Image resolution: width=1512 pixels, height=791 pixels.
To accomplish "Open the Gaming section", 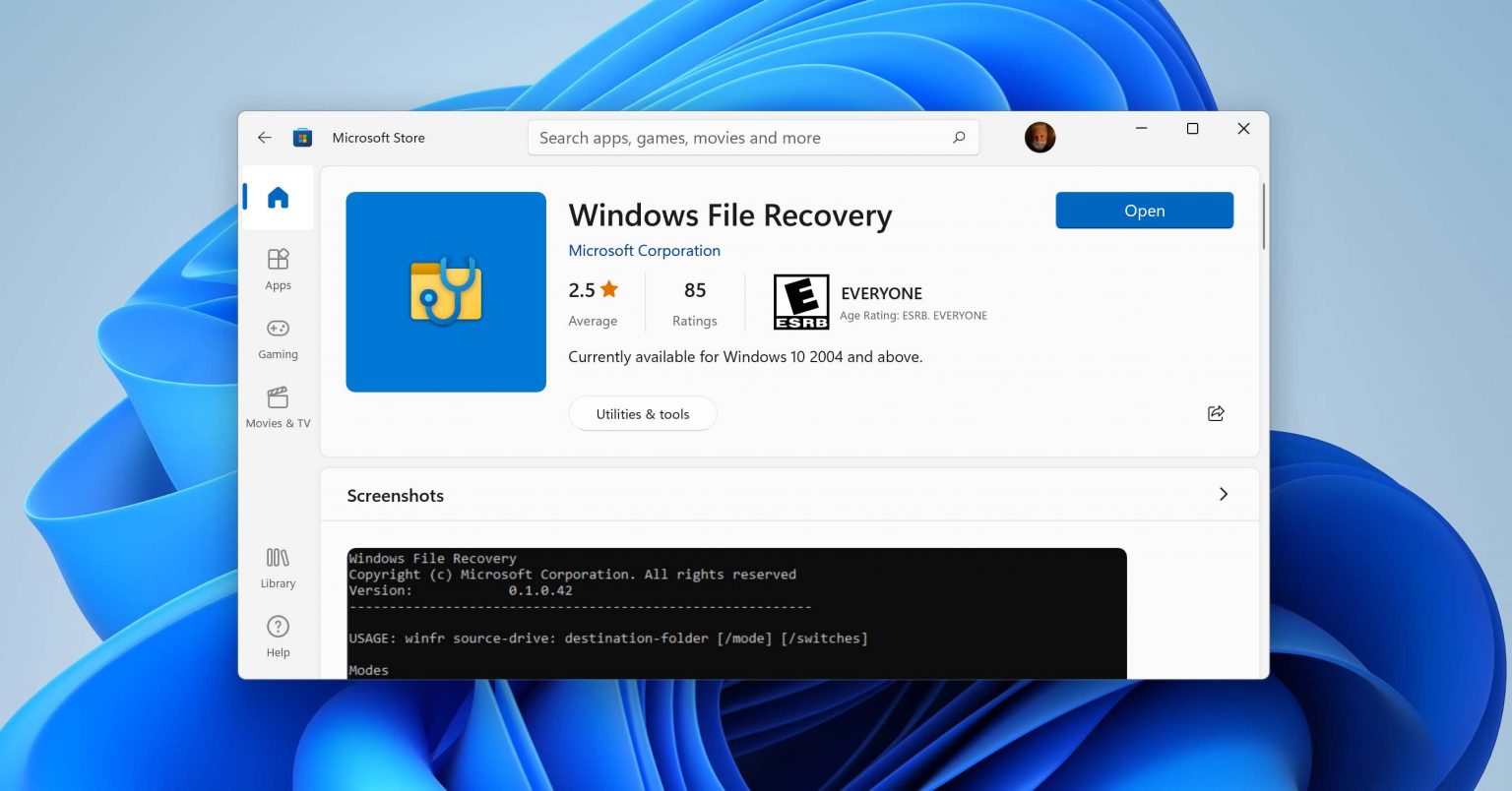I will coord(277,335).
